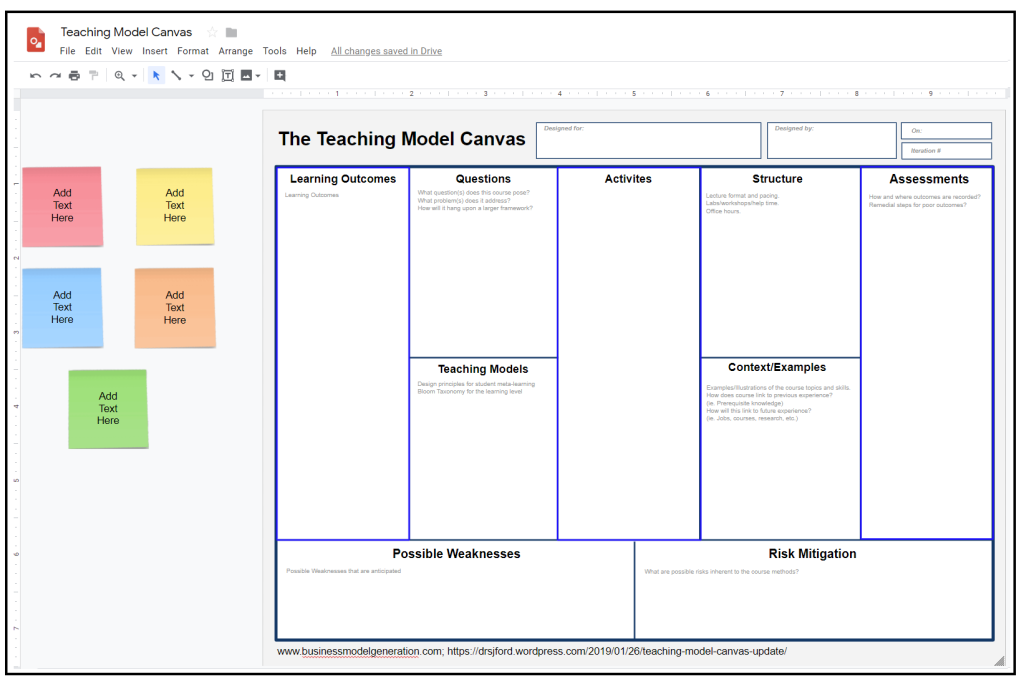Select the arrow selection tool
Image resolution: width=1024 pixels, height=684 pixels.
(x=155, y=75)
